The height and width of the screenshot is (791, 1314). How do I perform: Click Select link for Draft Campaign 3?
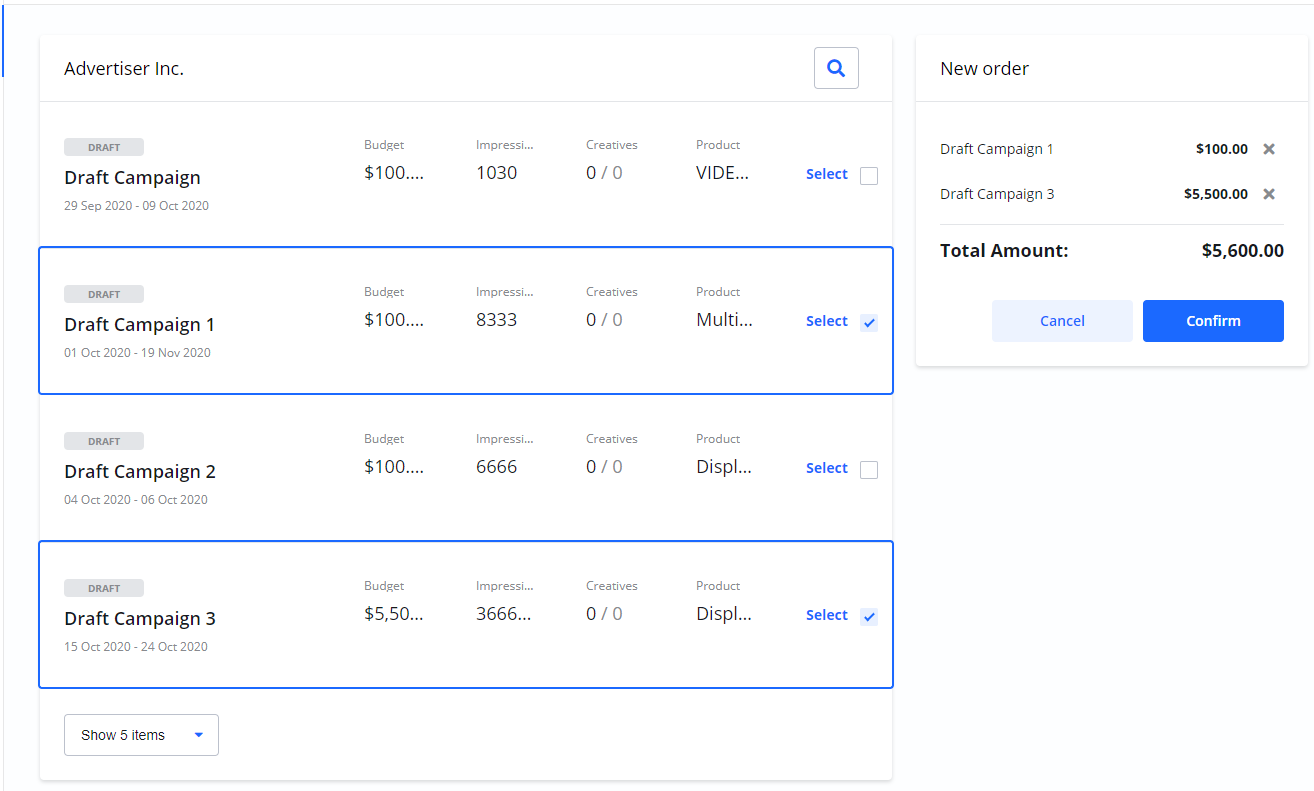point(826,615)
